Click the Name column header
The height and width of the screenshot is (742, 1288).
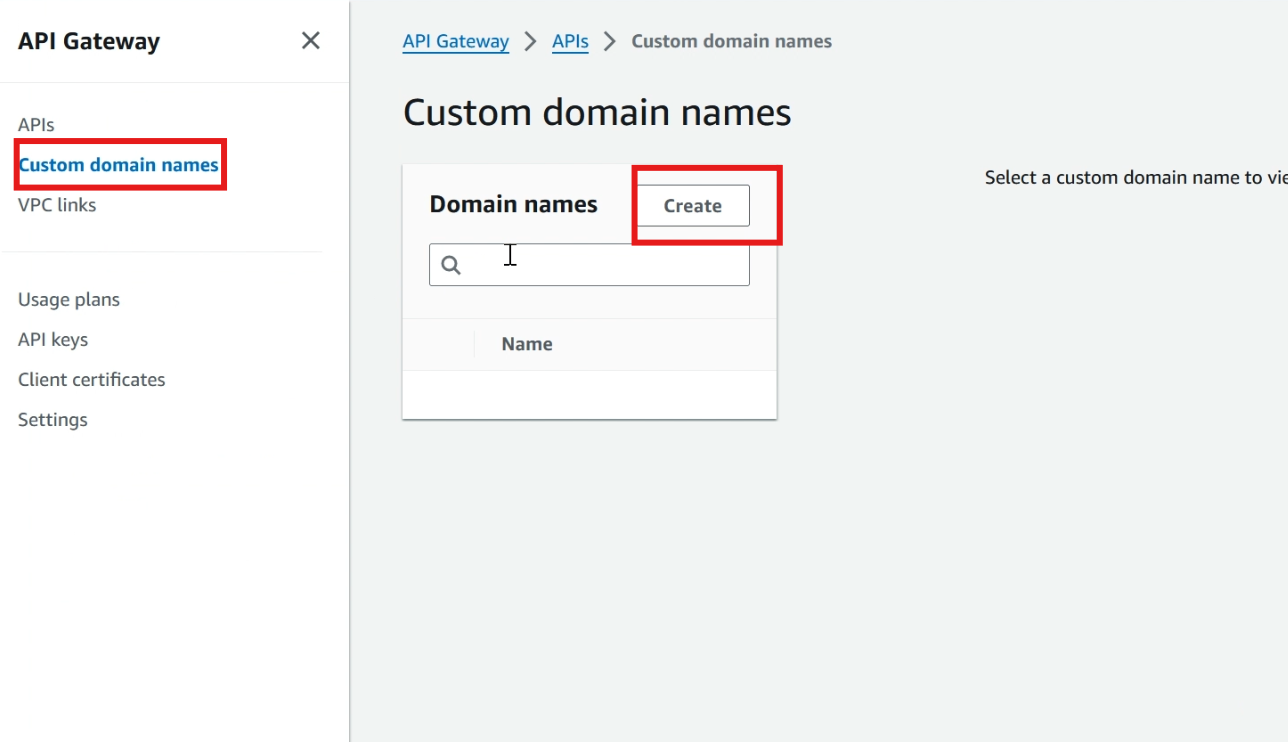[527, 344]
